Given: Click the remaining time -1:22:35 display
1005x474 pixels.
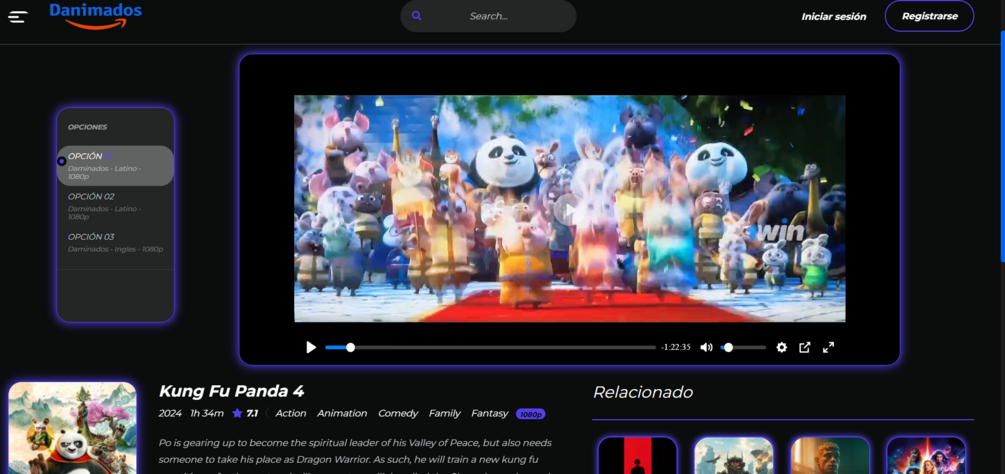Looking at the screenshot, I should coord(676,347).
